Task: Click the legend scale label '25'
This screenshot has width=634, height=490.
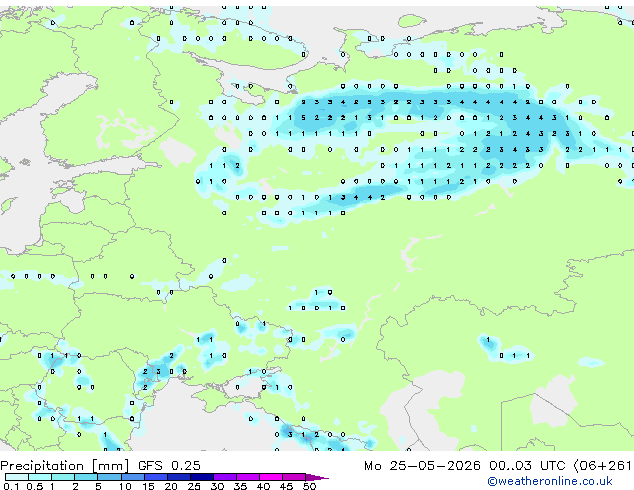Action: (194, 486)
